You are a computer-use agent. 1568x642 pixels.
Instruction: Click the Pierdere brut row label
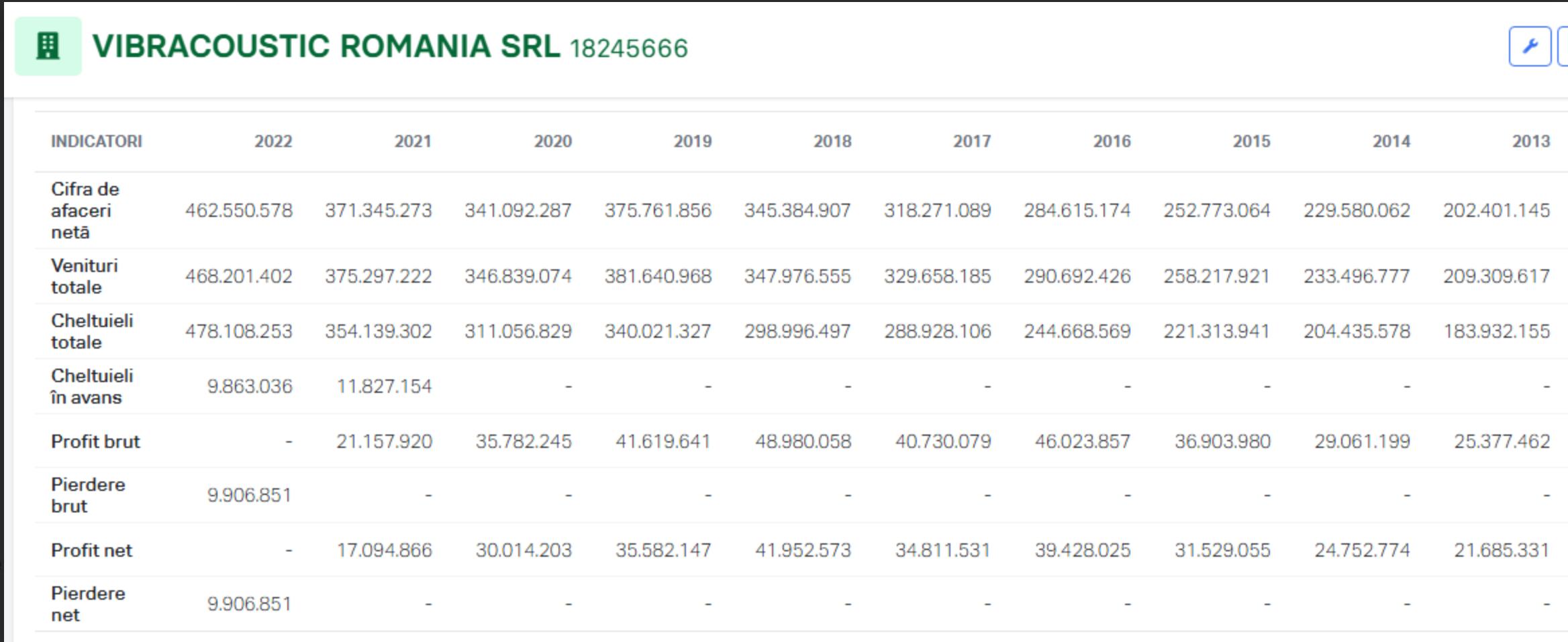88,495
